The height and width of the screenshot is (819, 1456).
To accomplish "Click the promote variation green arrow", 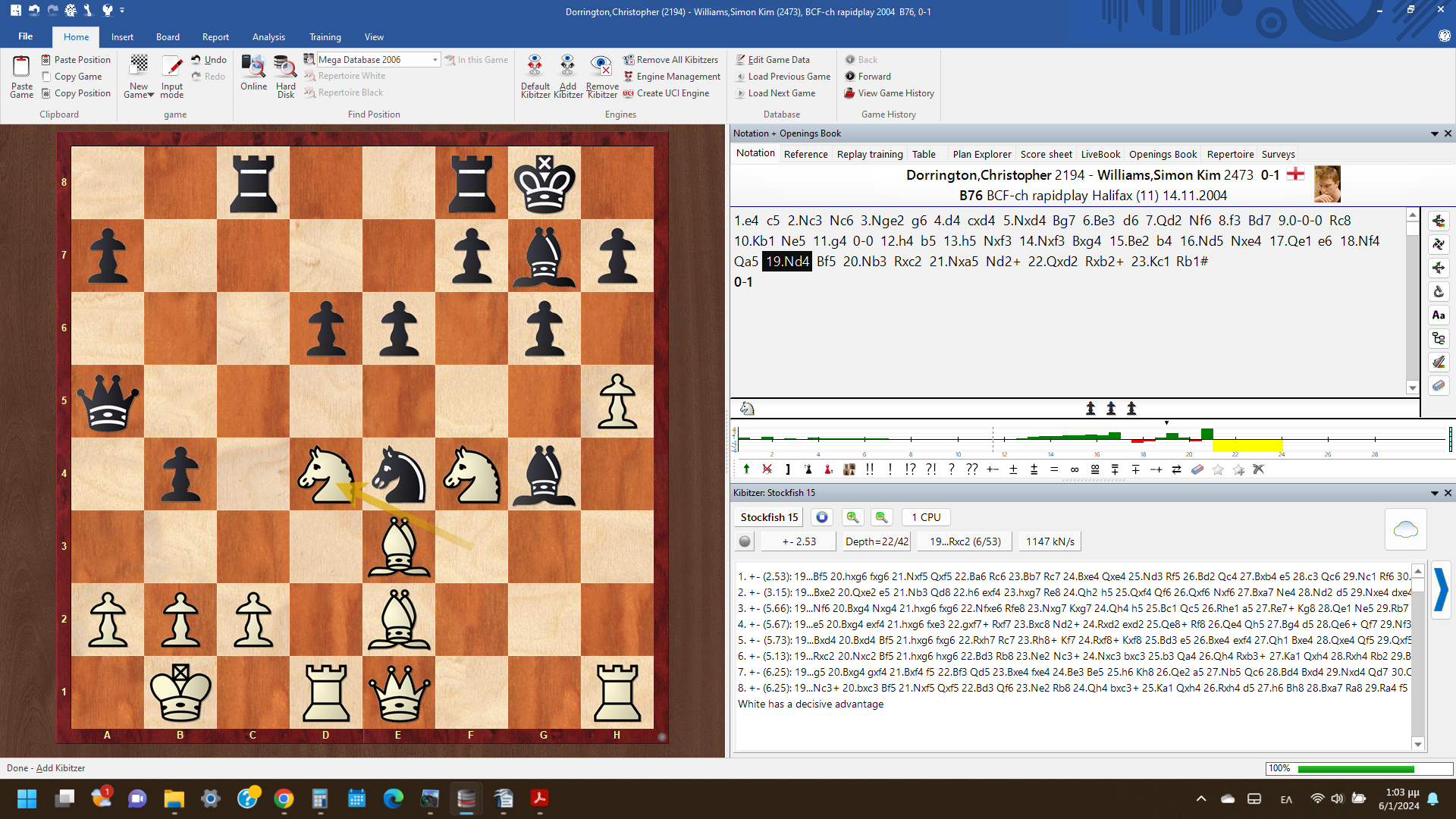I will [x=746, y=469].
